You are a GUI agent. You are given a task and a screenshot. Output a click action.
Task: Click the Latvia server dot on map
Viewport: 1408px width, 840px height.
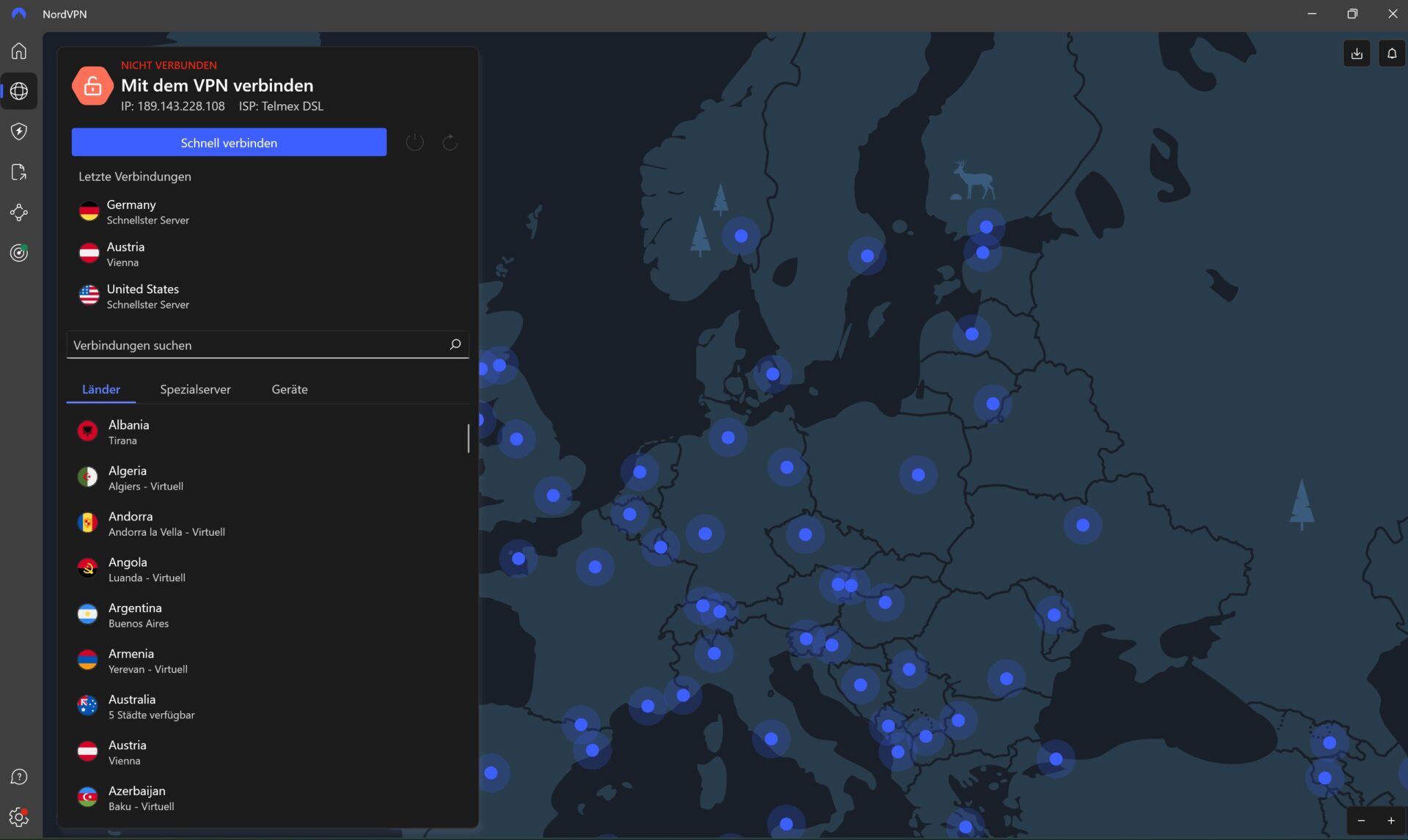(972, 334)
